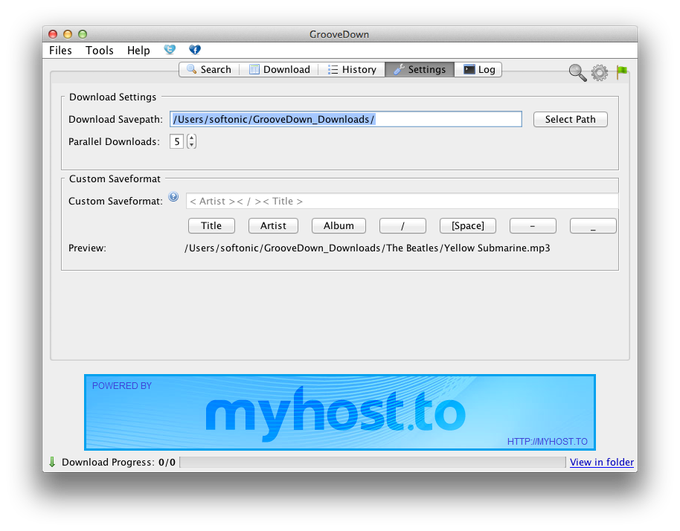Image resolution: width=680 pixels, height=531 pixels.
Task: Click the Download Progress 0/0 label
Action: point(118,462)
